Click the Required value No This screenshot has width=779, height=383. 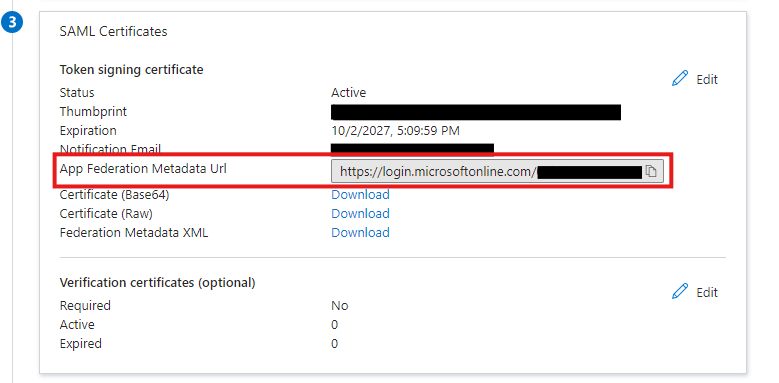pos(340,306)
